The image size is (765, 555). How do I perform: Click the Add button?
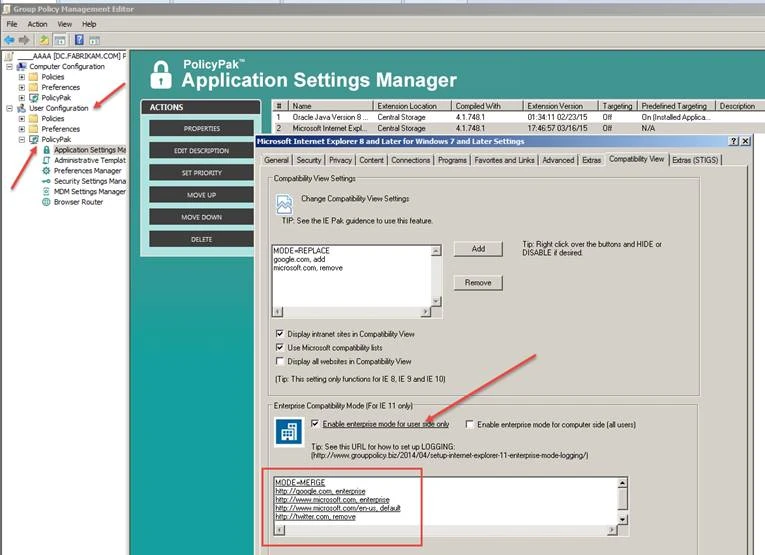(x=478, y=248)
